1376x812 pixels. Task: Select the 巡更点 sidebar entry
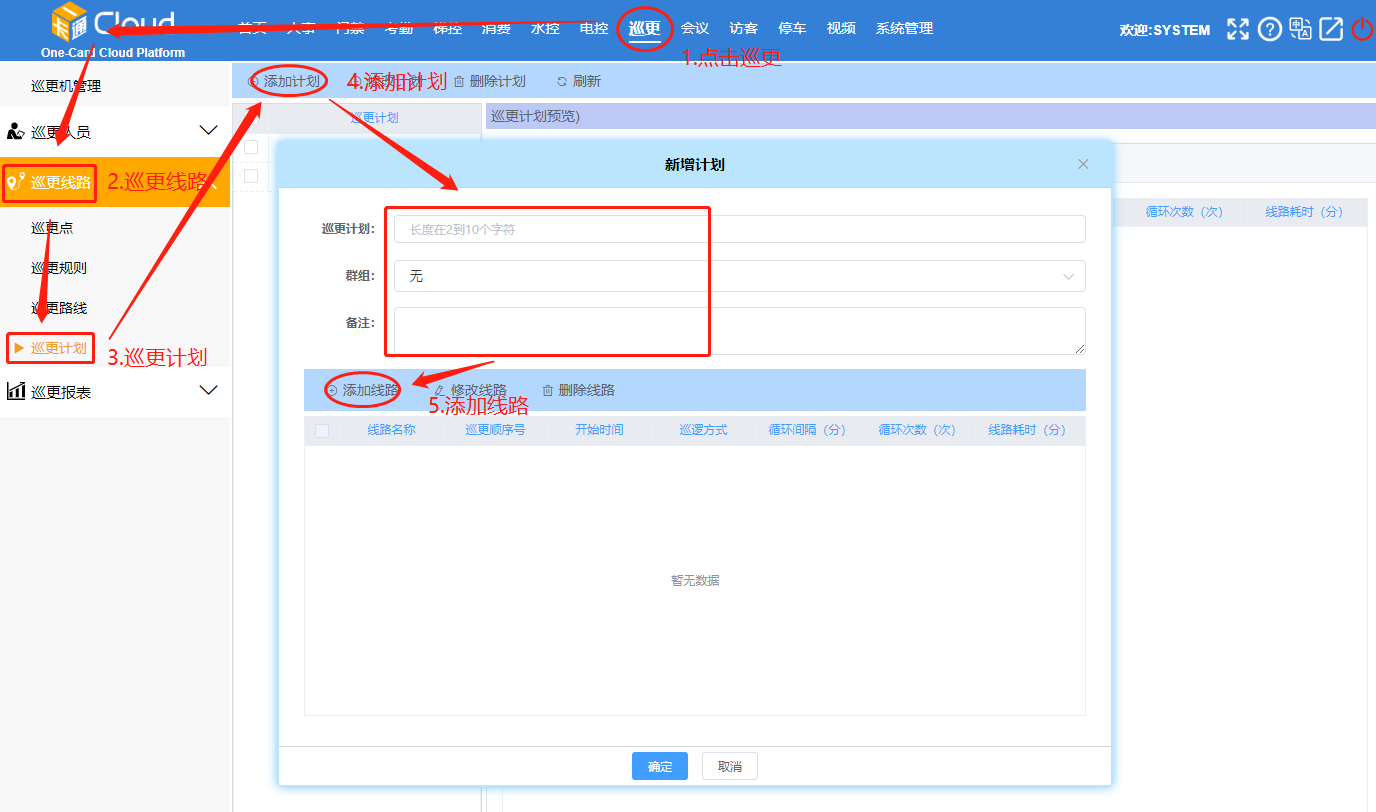coord(48,227)
